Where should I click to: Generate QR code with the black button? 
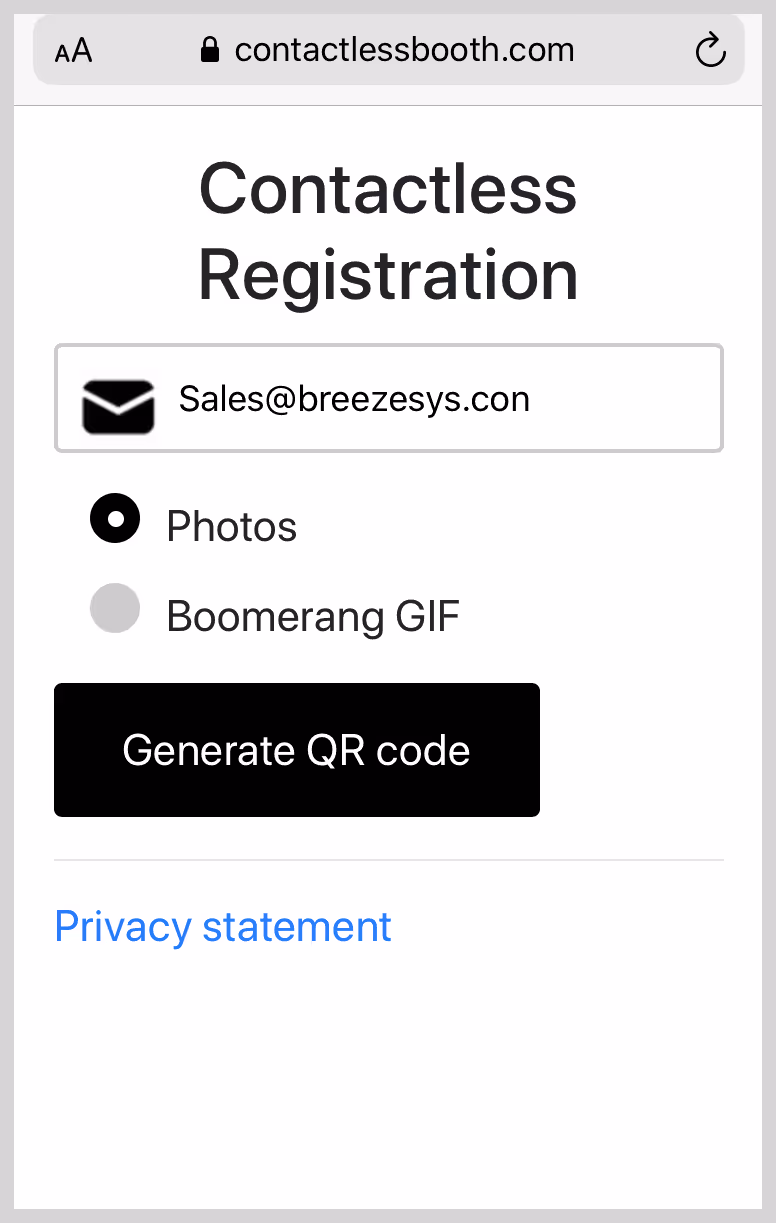(x=297, y=750)
